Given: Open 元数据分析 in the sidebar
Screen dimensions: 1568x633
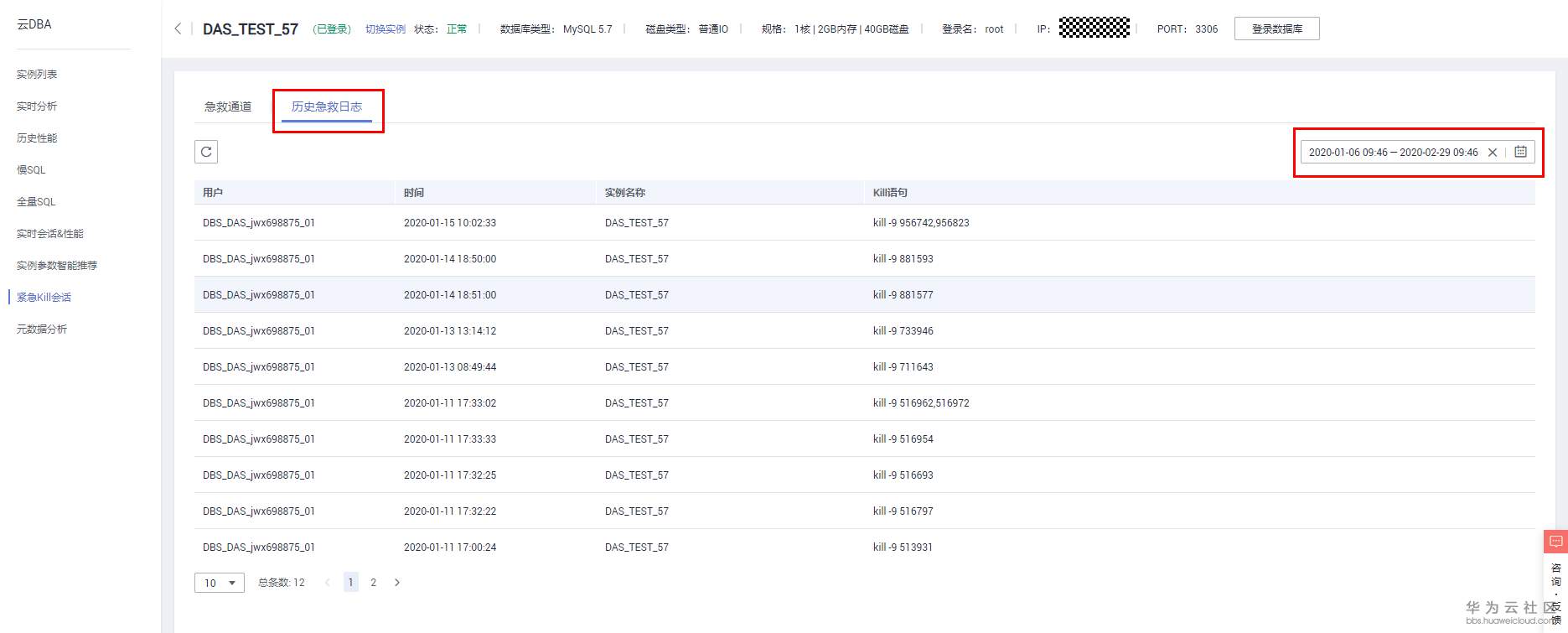Looking at the screenshot, I should coord(42,329).
